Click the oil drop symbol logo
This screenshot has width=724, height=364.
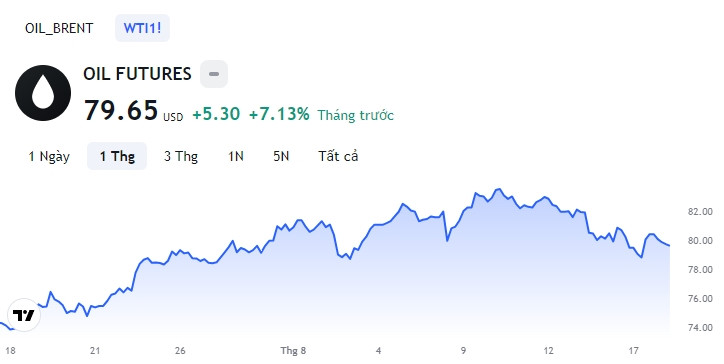point(43,93)
